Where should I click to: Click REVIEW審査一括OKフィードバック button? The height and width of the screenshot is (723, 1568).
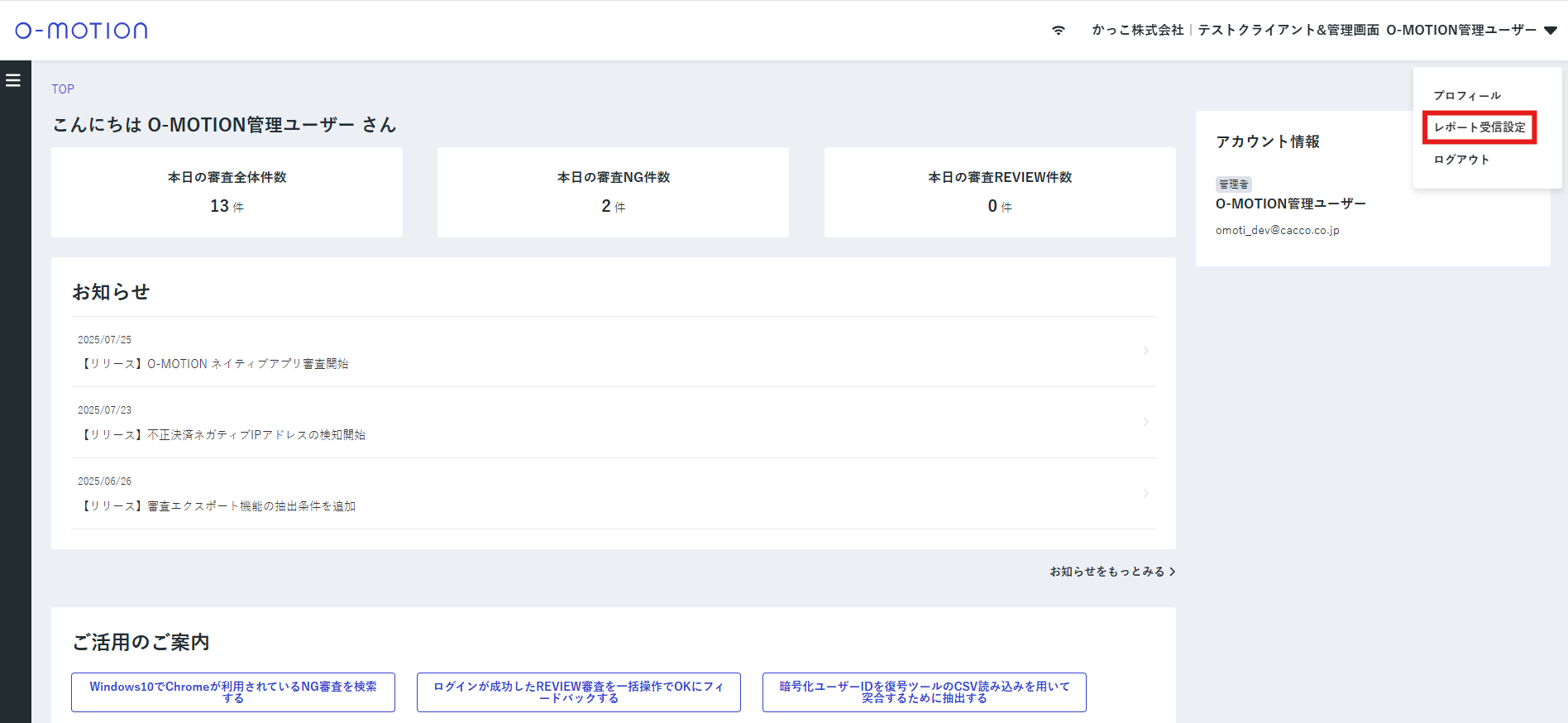click(x=578, y=692)
